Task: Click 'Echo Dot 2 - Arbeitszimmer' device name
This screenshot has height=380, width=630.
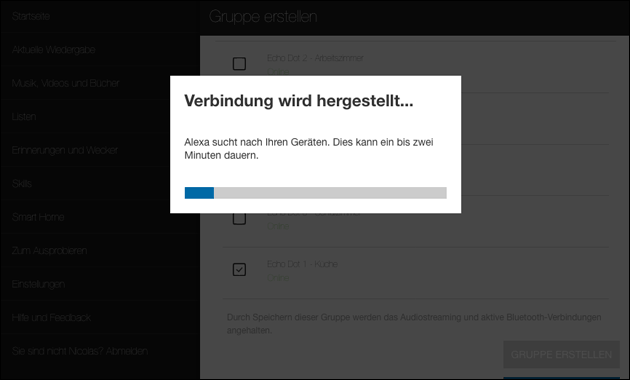Action: click(x=315, y=58)
